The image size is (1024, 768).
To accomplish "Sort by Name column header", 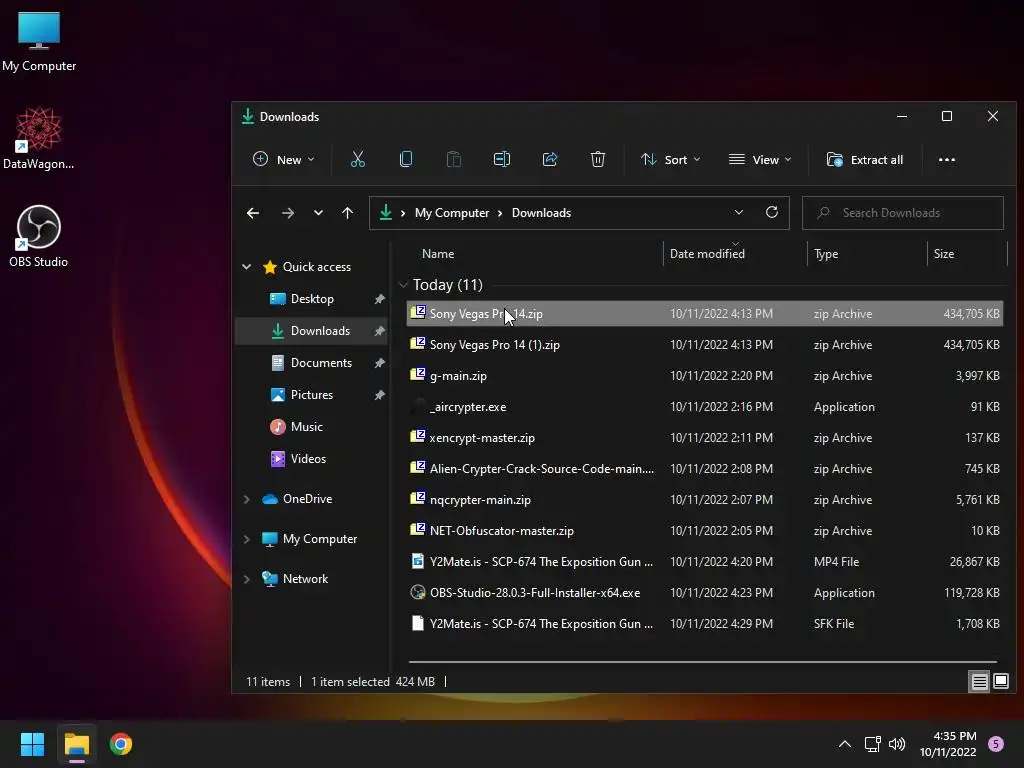I will [x=536, y=253].
